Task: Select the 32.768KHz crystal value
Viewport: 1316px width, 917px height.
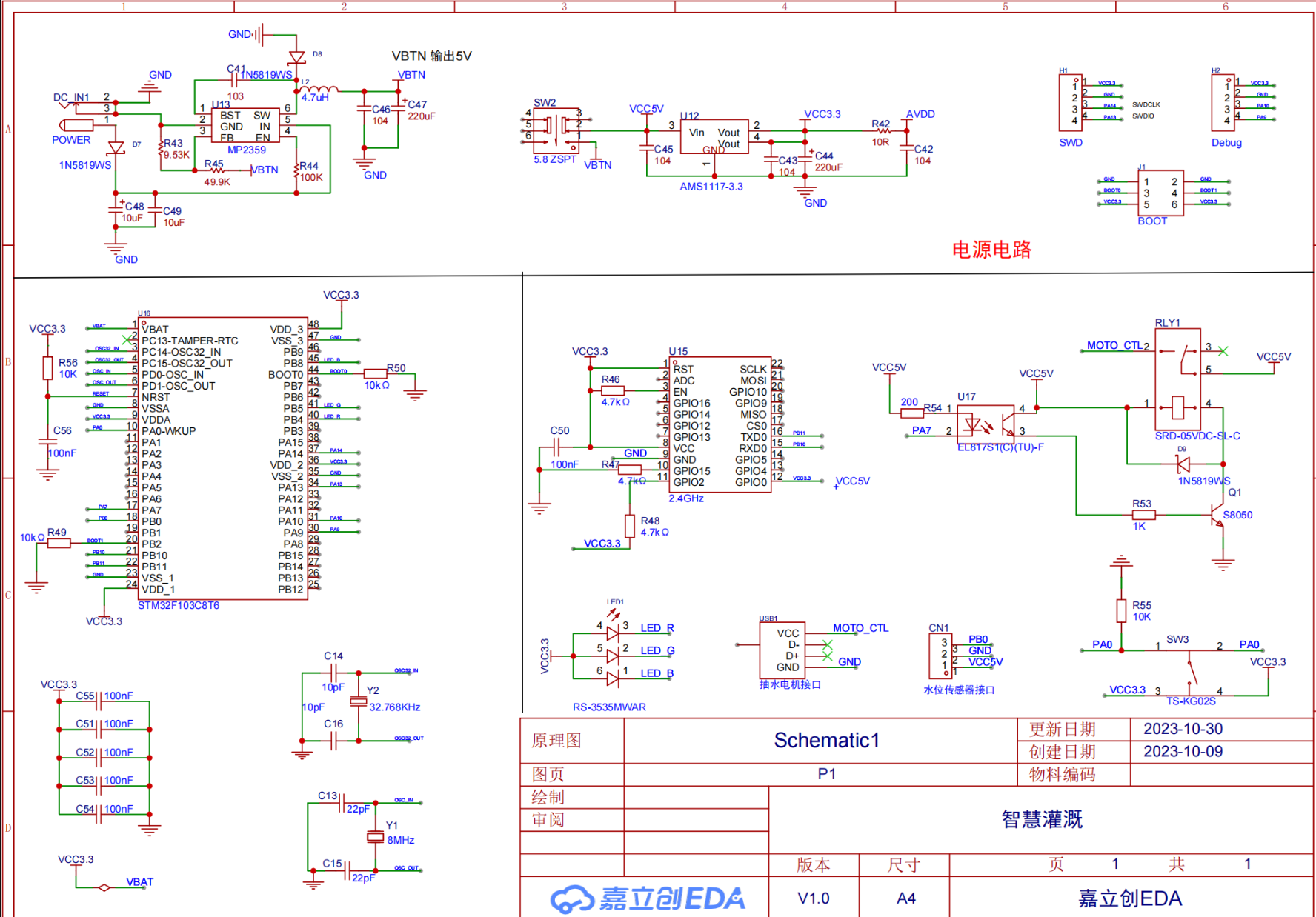Action: [x=395, y=707]
